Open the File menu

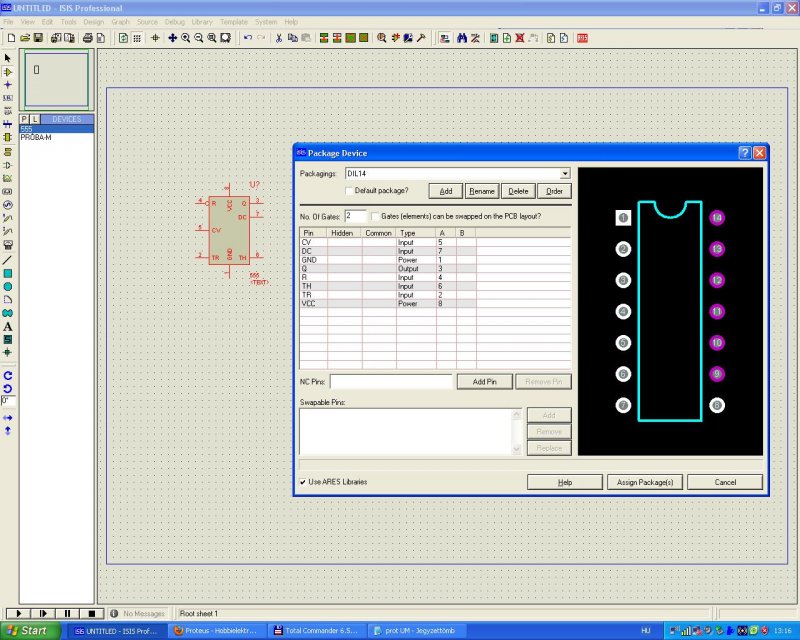[8, 22]
